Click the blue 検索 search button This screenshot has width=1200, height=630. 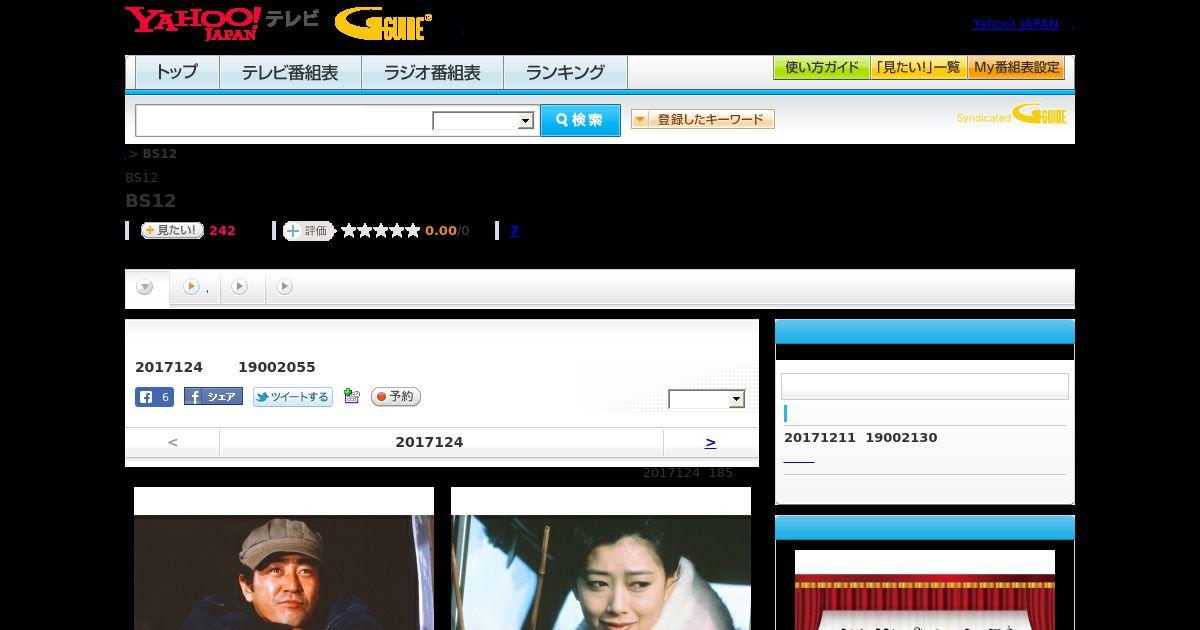pyautogui.click(x=580, y=120)
